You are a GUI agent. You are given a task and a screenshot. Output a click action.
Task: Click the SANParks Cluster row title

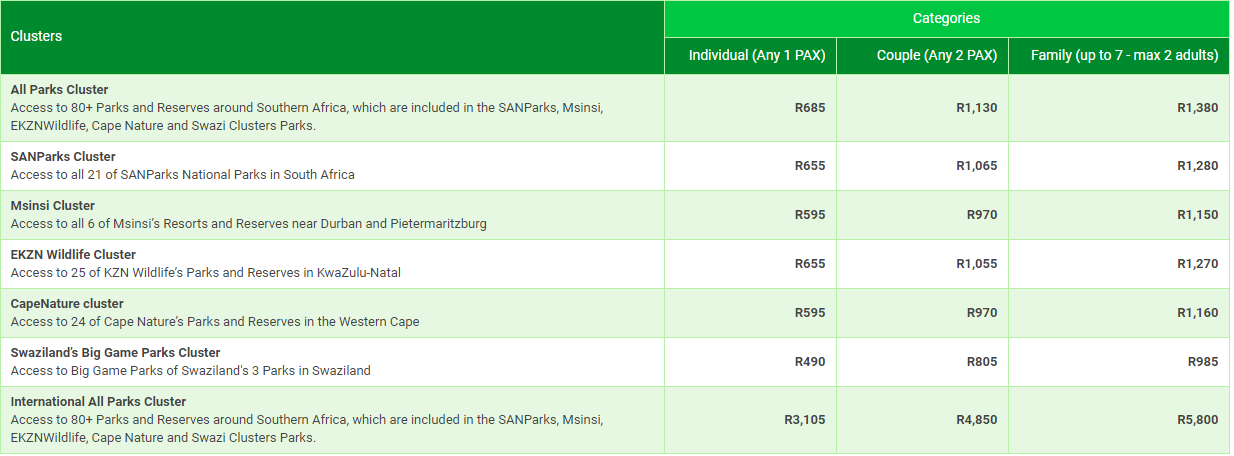(63, 157)
